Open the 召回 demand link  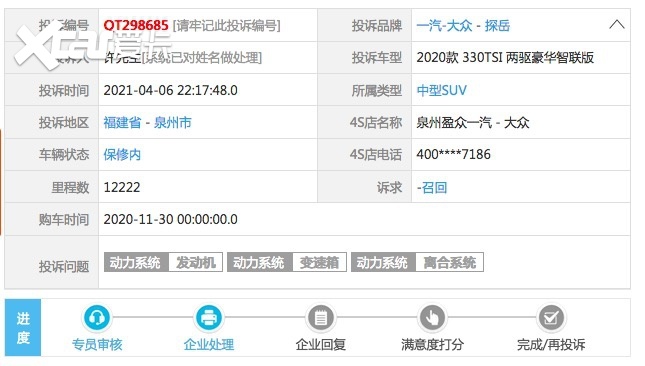(x=434, y=188)
